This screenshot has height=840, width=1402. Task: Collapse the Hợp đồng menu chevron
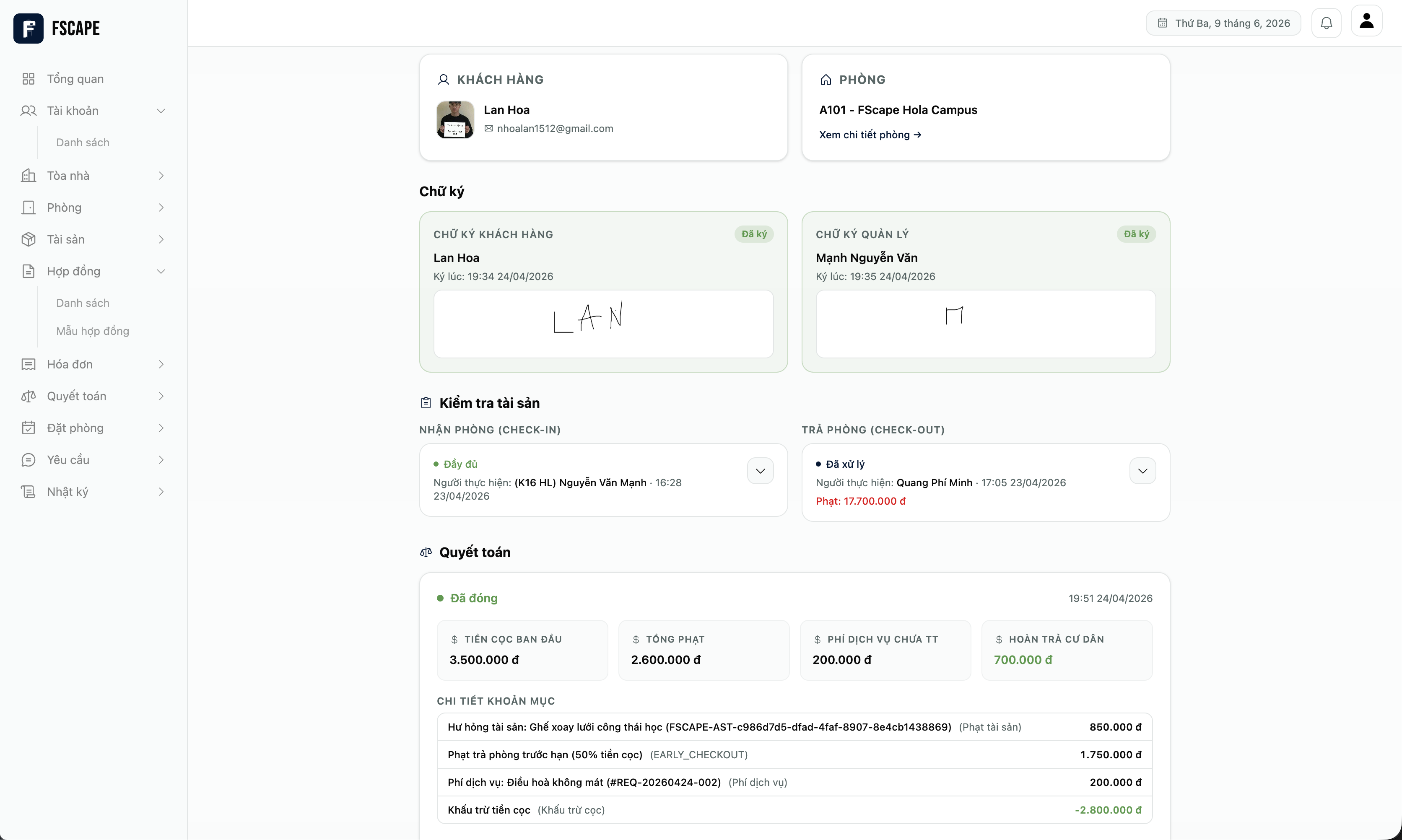pos(161,271)
